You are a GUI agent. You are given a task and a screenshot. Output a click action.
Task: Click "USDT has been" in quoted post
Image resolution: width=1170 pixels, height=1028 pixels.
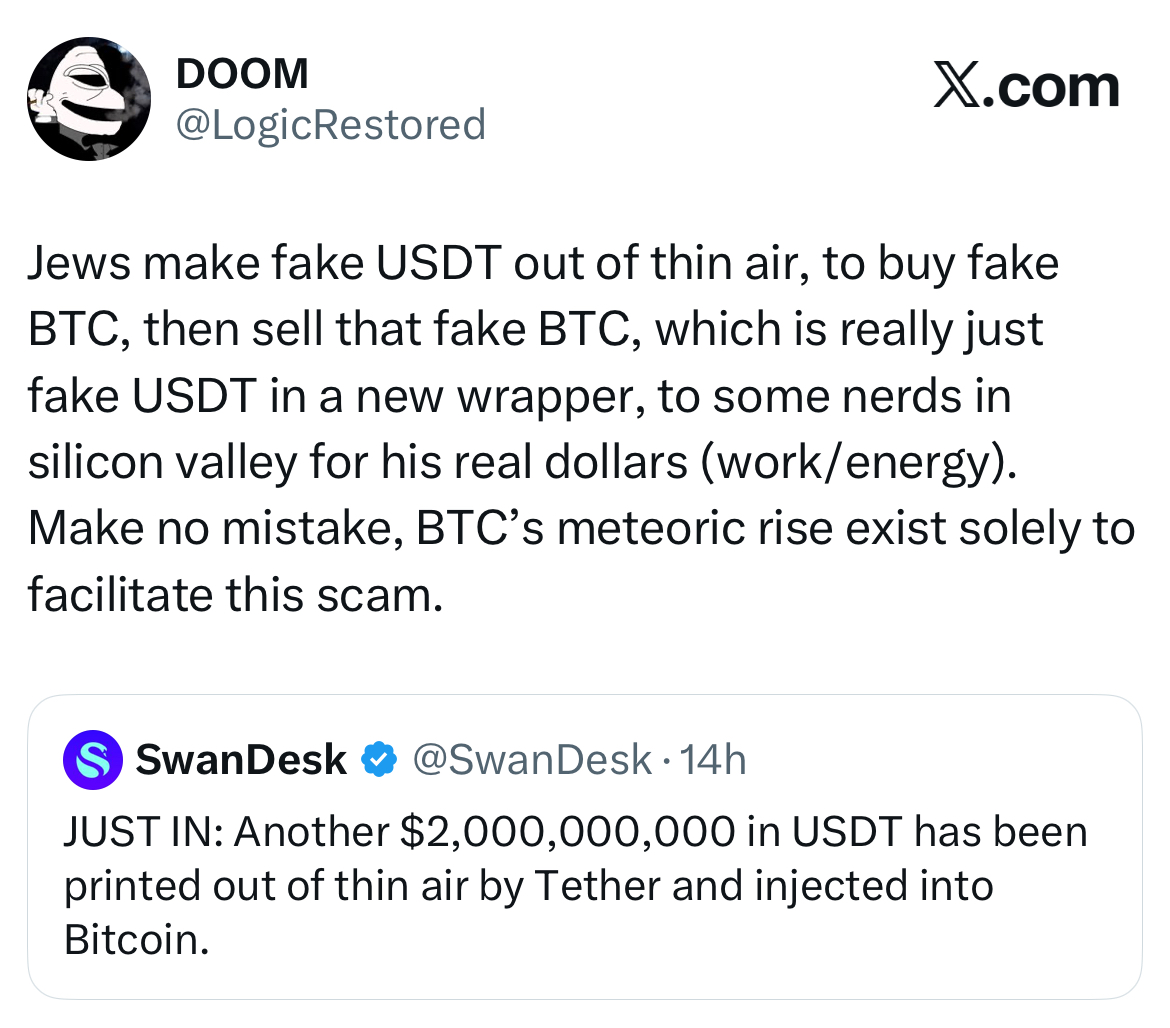coord(939,832)
